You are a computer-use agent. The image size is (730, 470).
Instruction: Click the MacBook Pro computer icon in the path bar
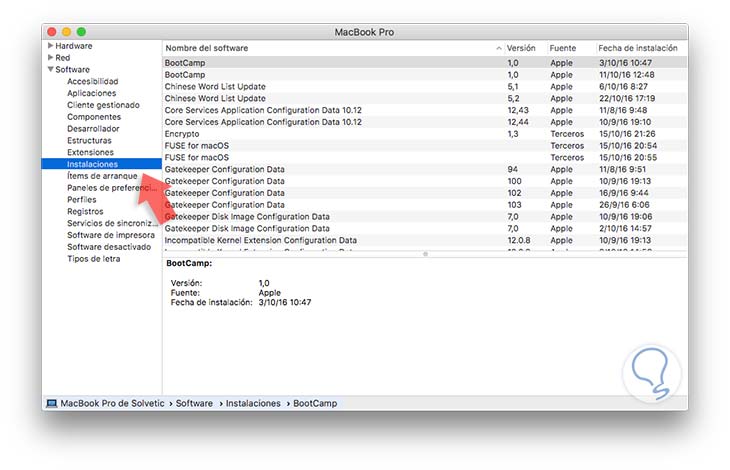51,403
